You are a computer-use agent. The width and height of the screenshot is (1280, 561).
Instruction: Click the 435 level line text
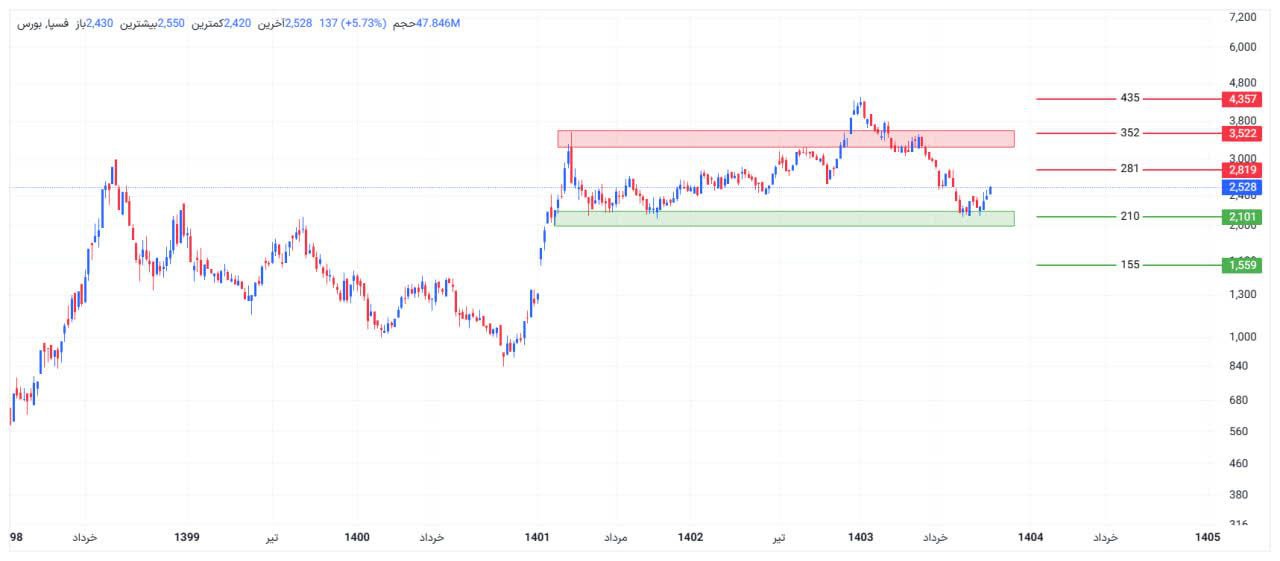pyautogui.click(x=1130, y=98)
